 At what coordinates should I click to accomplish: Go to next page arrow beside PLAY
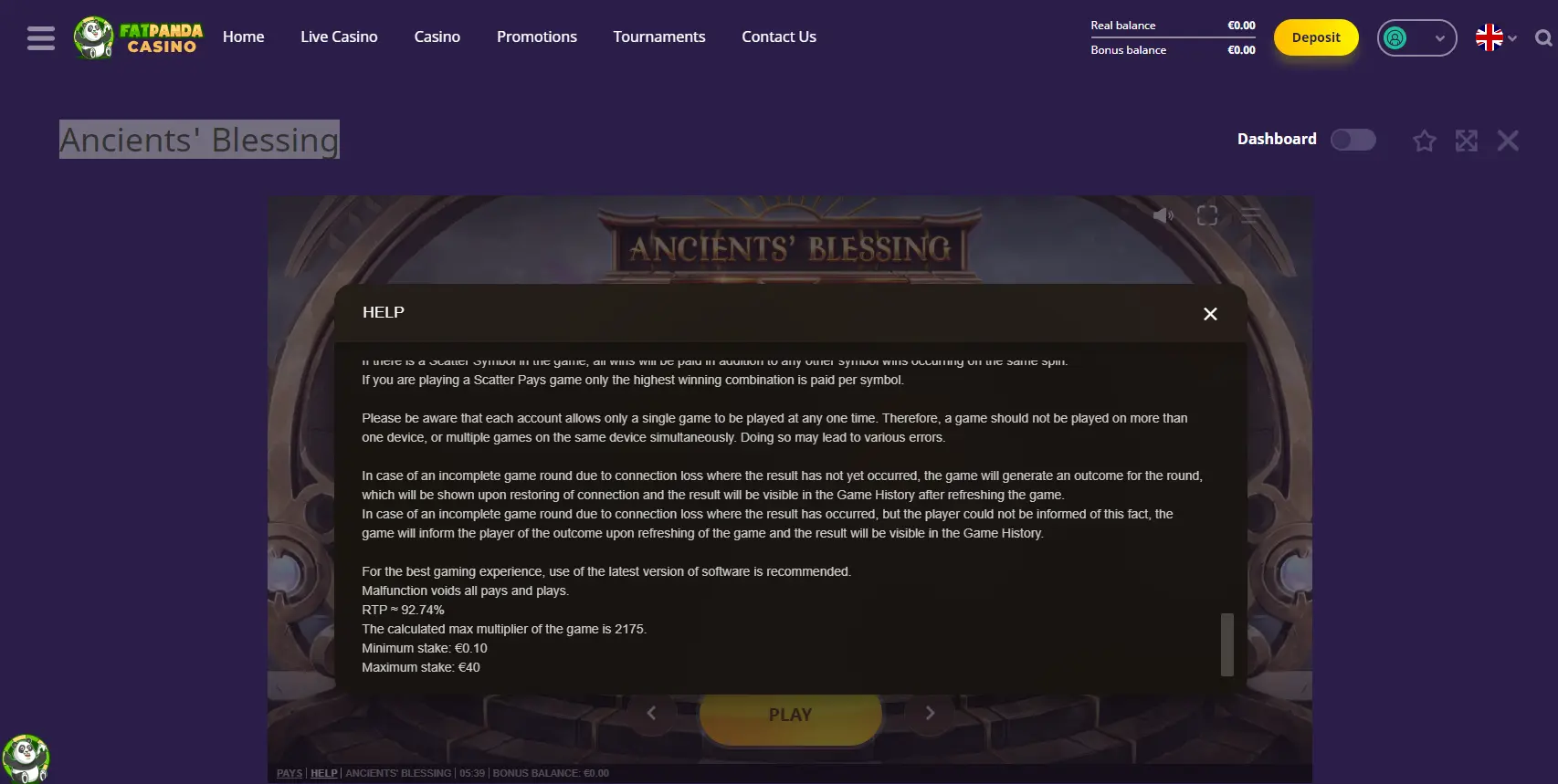tap(930, 713)
